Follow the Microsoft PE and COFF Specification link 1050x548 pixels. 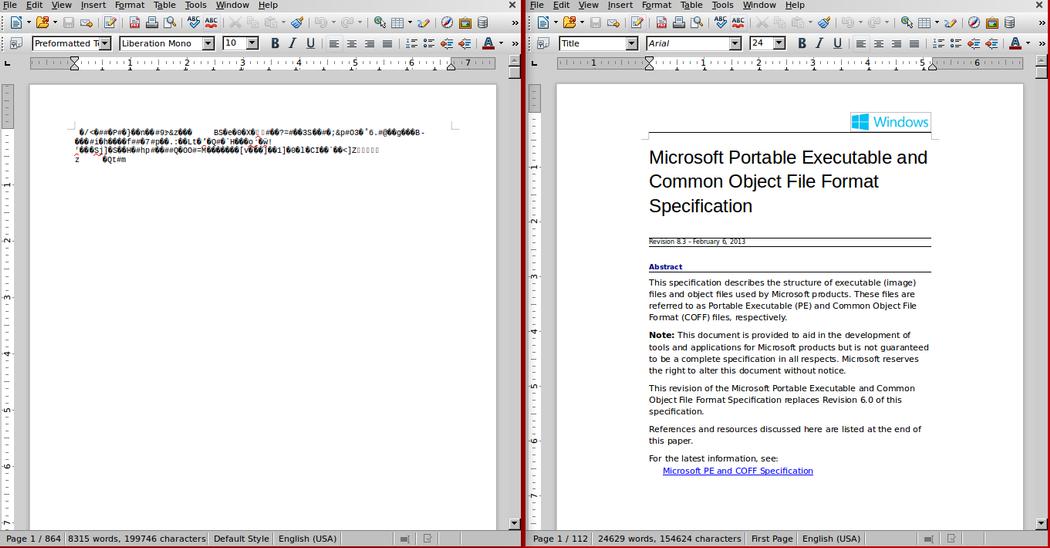click(x=738, y=471)
